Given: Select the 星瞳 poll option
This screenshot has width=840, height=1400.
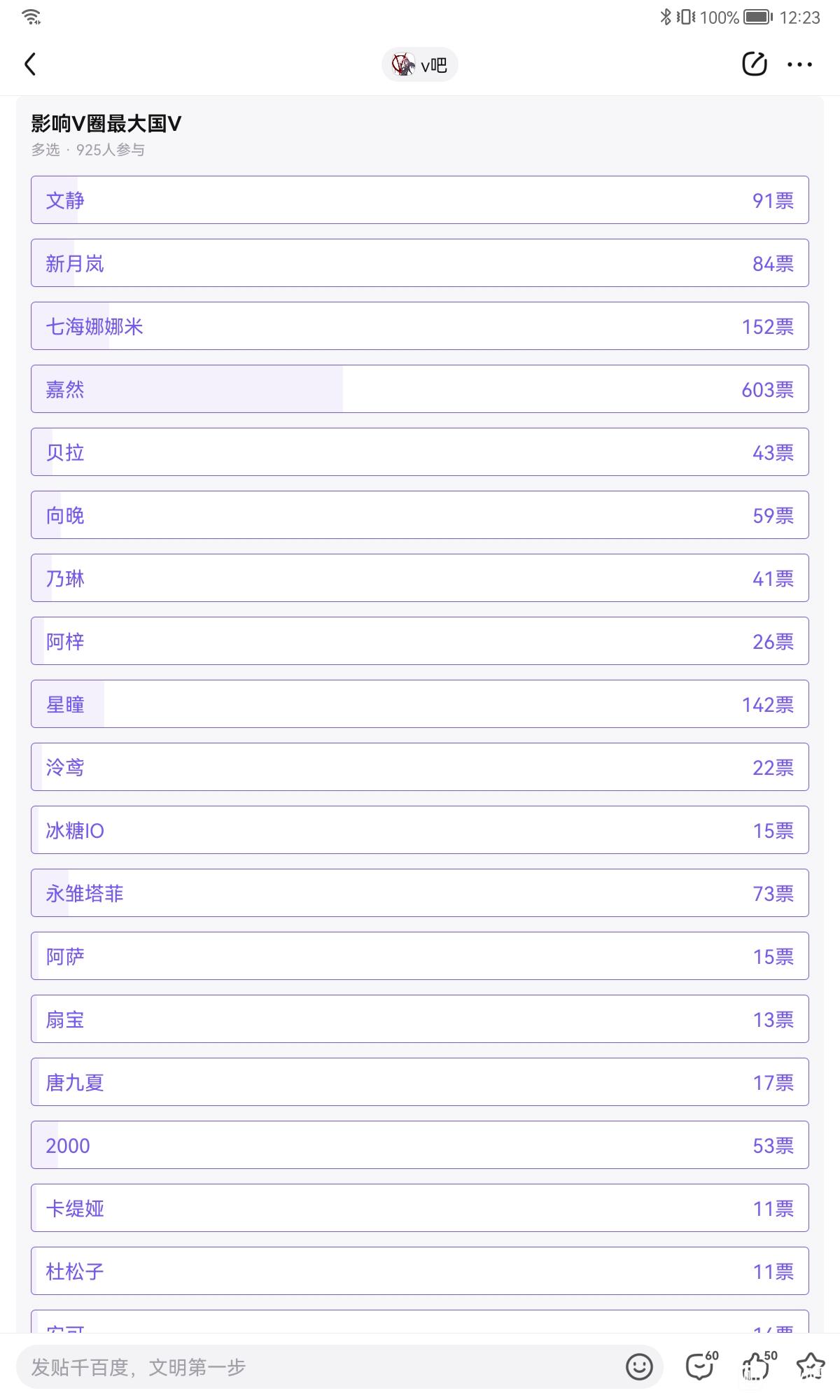Looking at the screenshot, I should pos(420,704).
